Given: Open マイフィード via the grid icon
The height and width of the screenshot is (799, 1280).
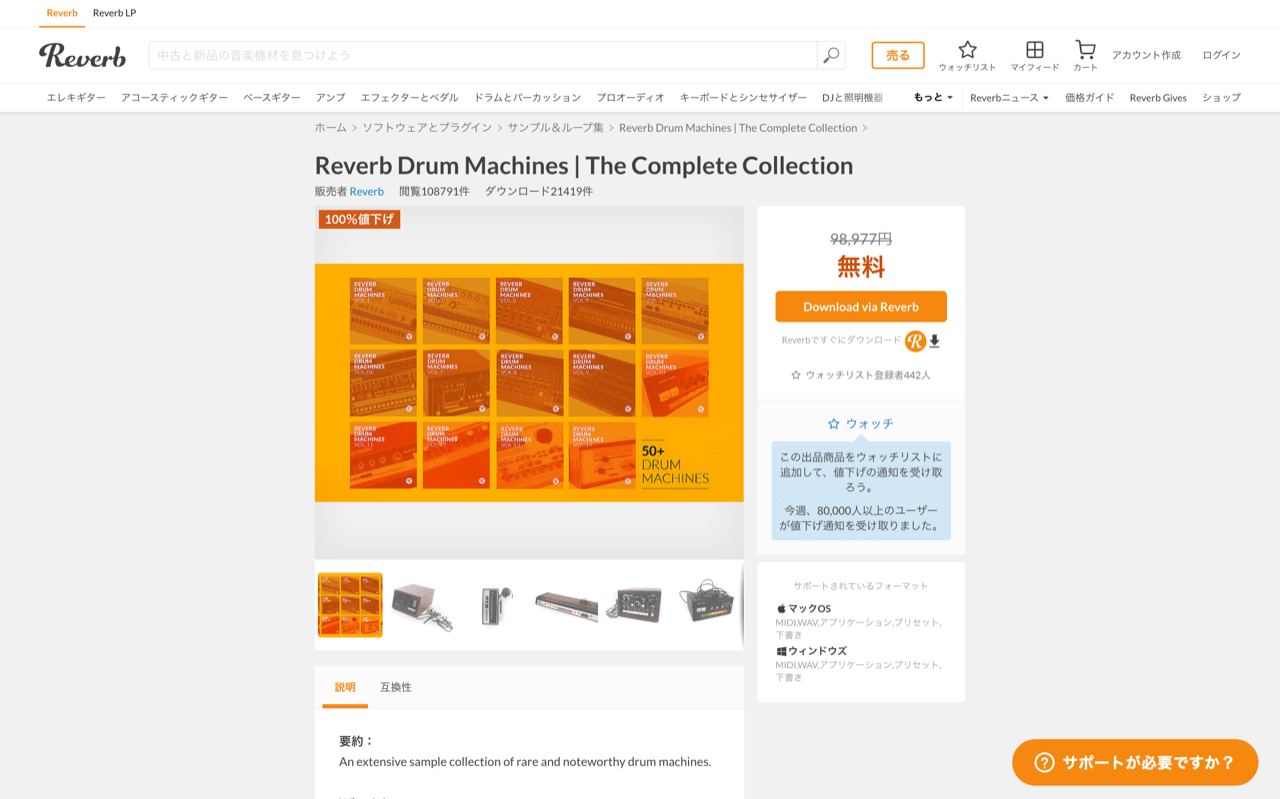Looking at the screenshot, I should [1034, 48].
